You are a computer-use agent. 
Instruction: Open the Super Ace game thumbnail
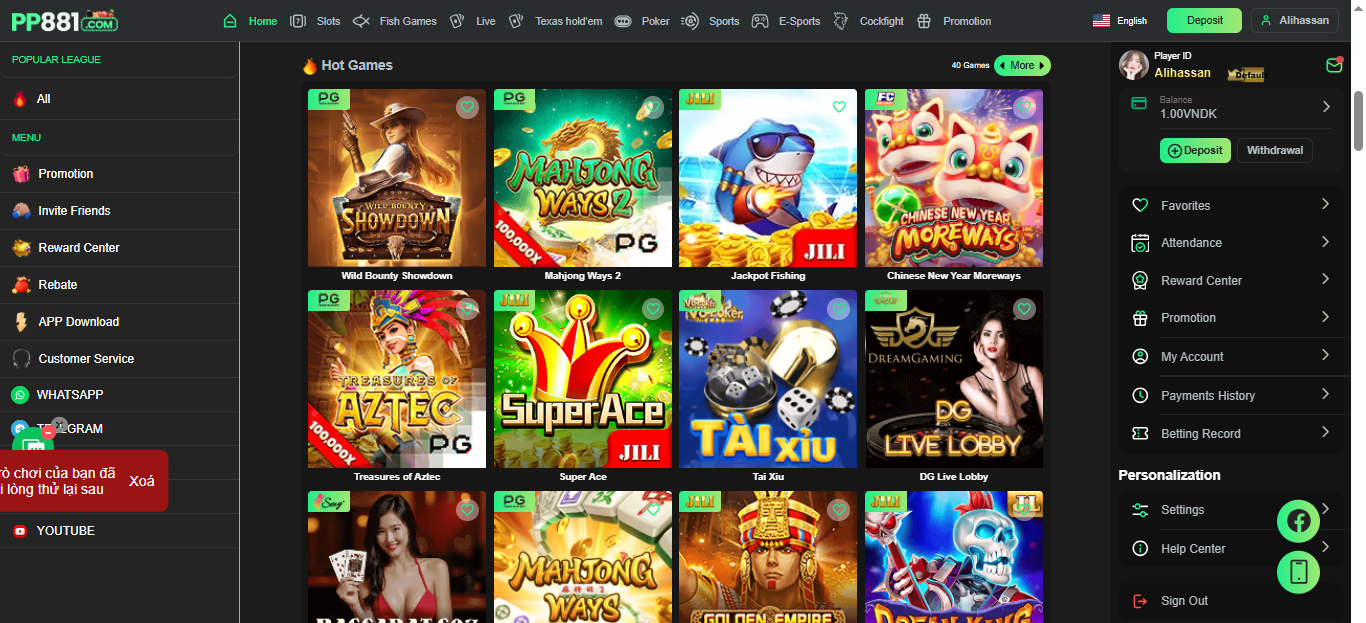[583, 379]
